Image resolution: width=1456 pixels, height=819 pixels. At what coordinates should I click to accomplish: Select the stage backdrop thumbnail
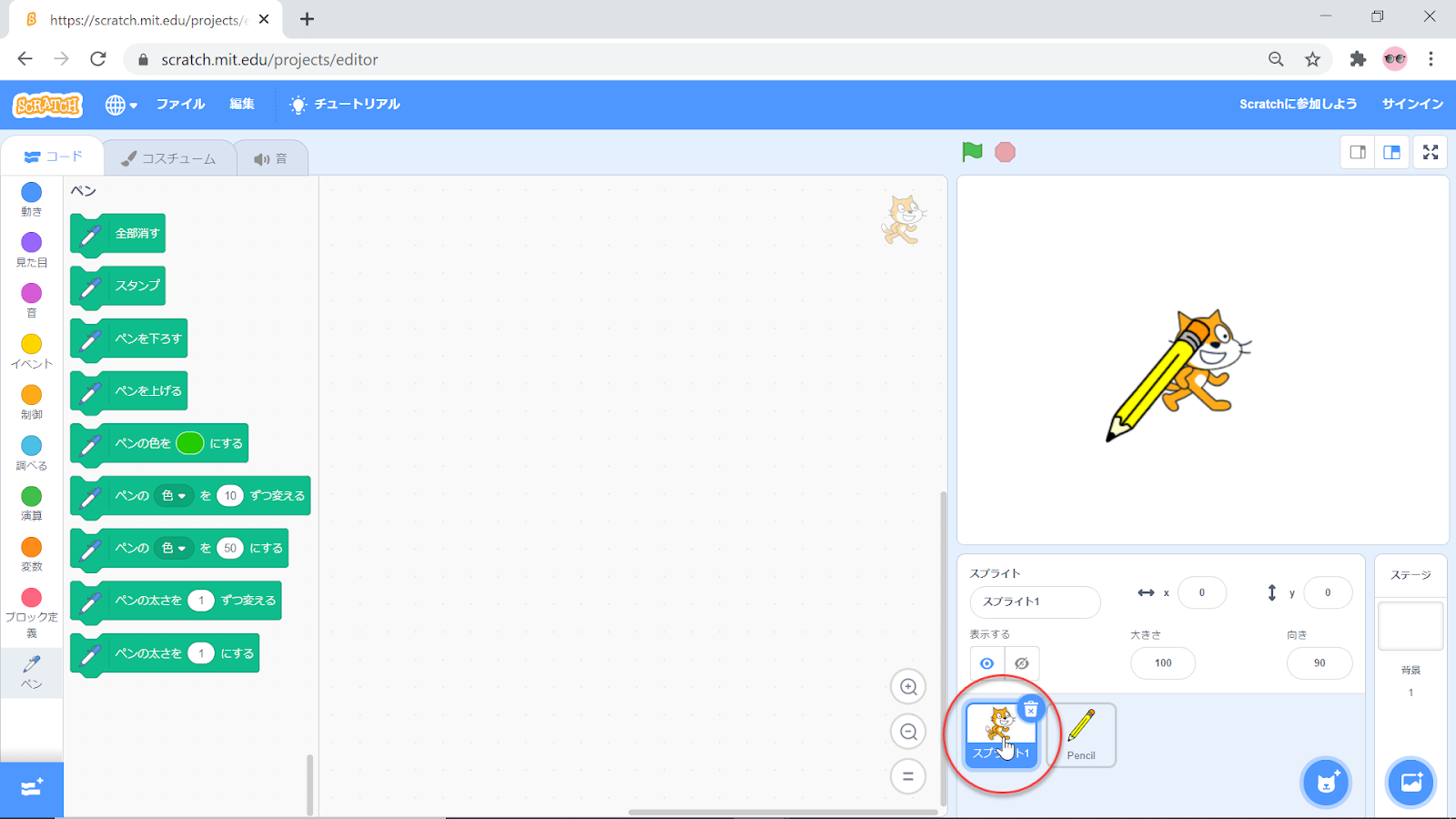1410,626
